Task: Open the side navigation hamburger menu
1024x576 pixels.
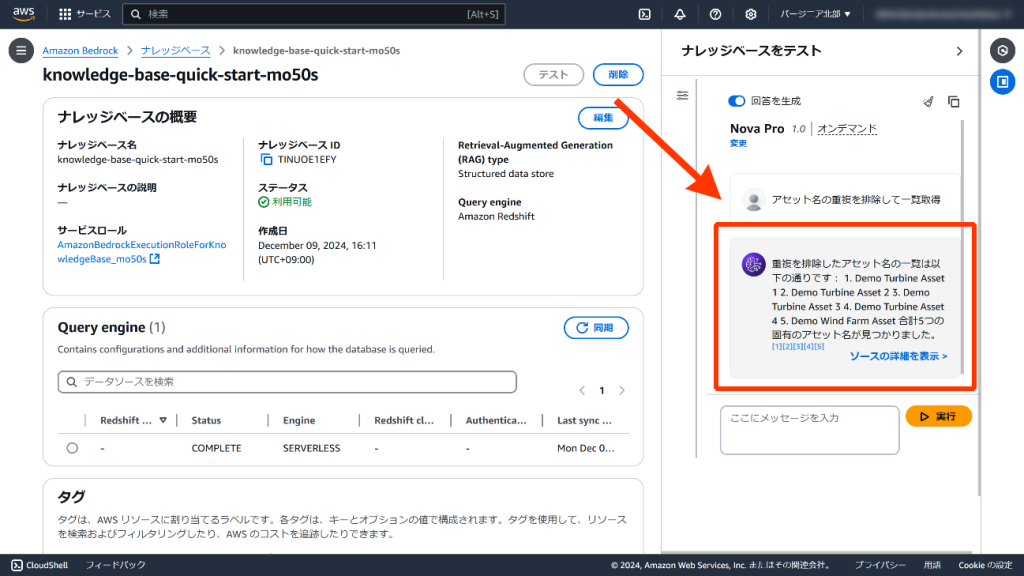Action: point(21,50)
